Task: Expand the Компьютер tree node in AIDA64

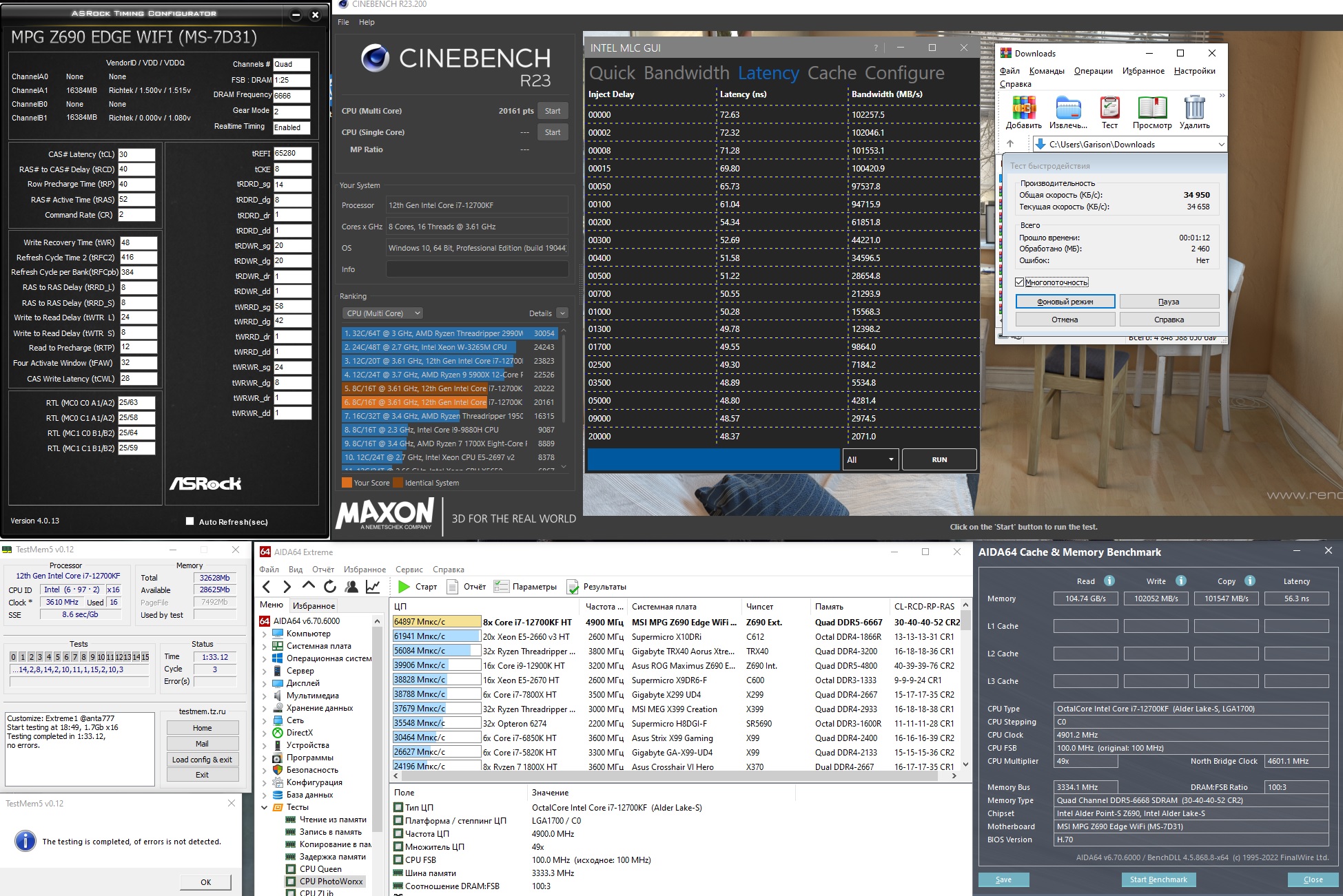Action: pos(265,634)
